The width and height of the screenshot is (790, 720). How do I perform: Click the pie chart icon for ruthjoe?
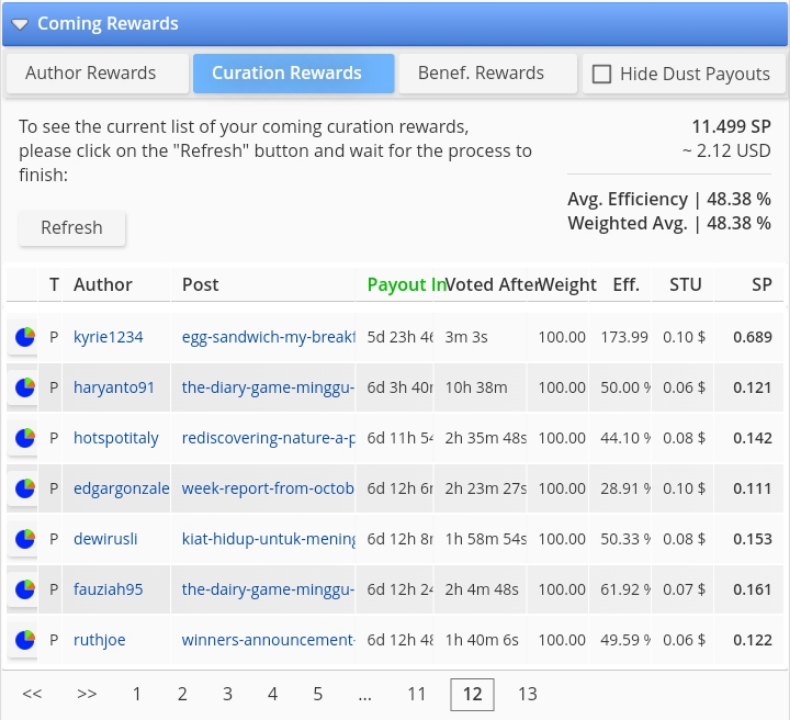click(25, 640)
